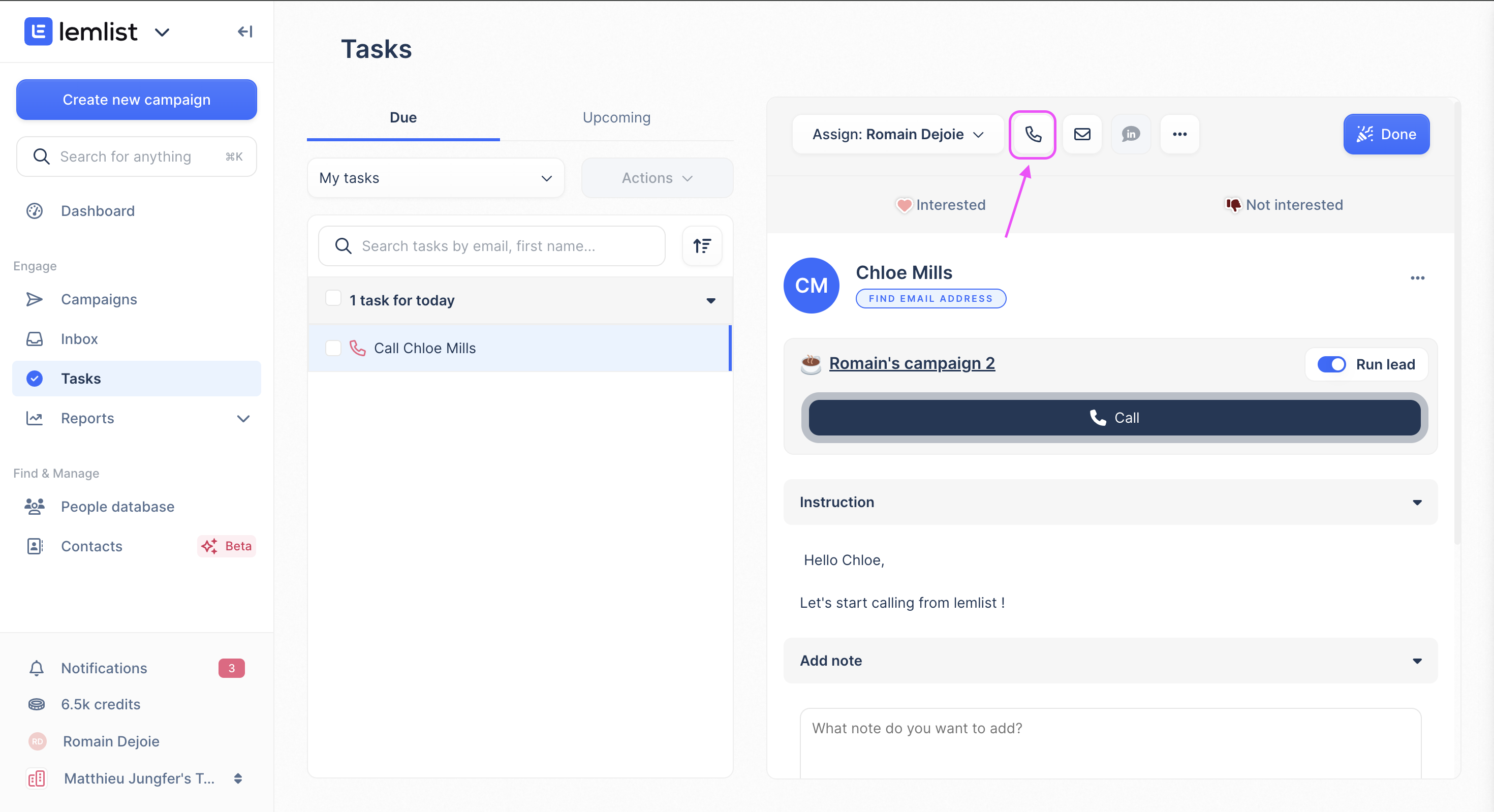Click the notification bell icon
Image resolution: width=1494 pixels, height=812 pixels.
click(x=36, y=667)
